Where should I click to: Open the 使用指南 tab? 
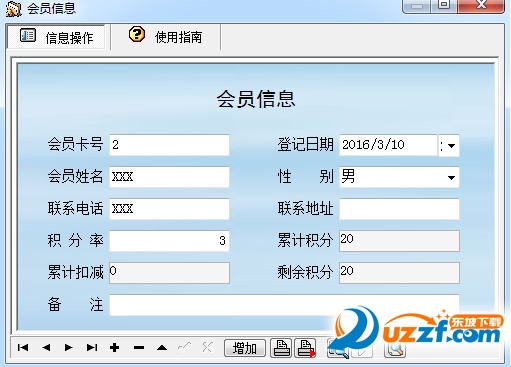(165, 37)
